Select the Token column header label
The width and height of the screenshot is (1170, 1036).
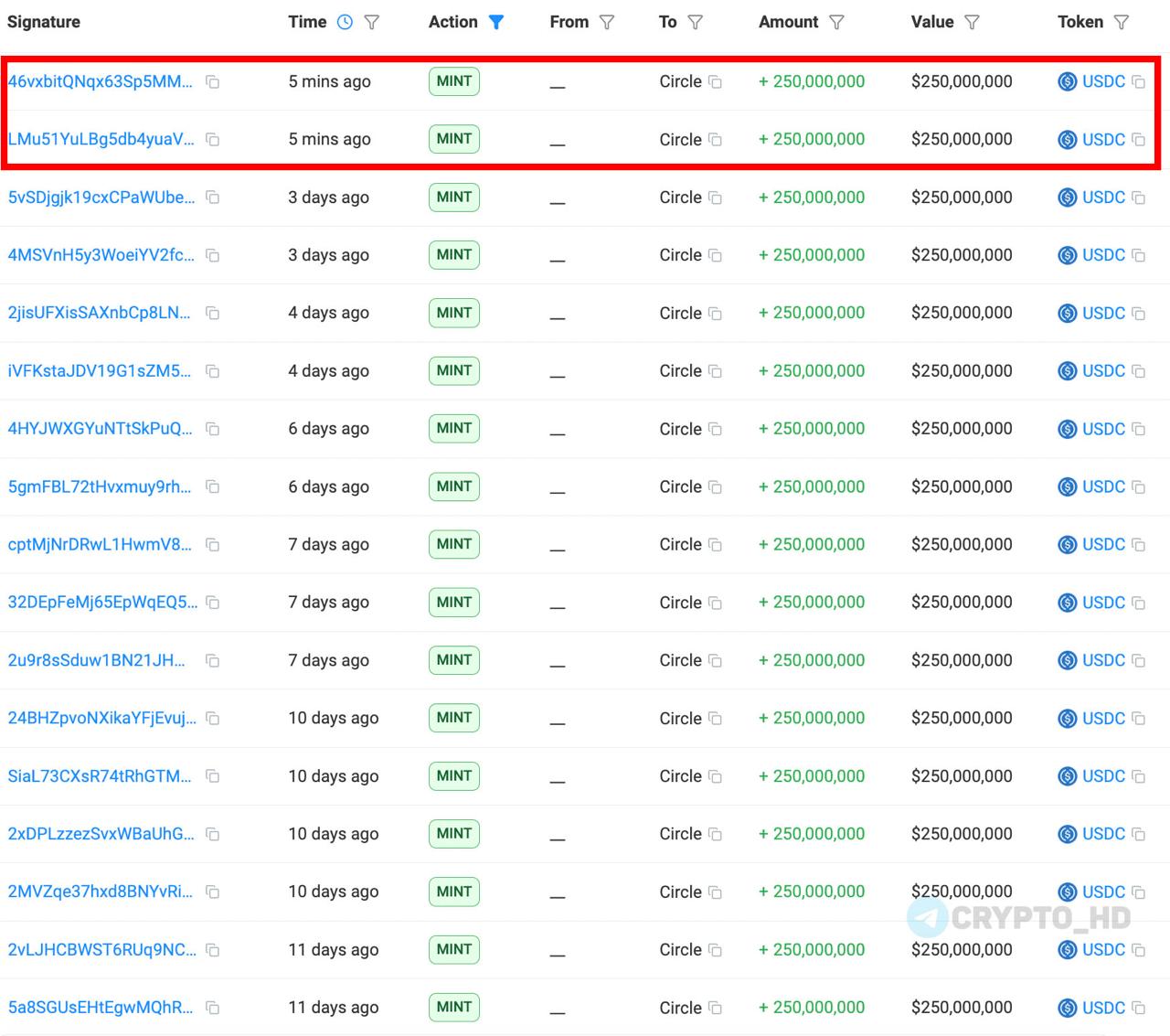1080,22
